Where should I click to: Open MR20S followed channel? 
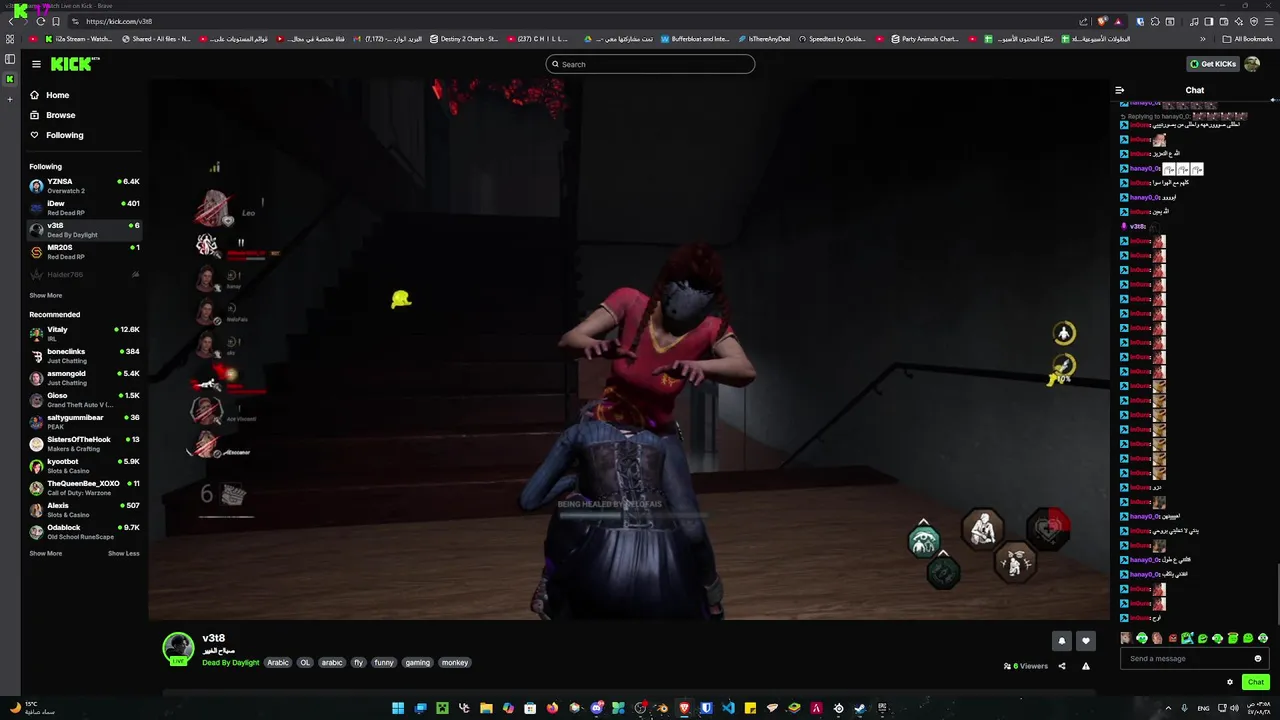pyautogui.click(x=84, y=252)
